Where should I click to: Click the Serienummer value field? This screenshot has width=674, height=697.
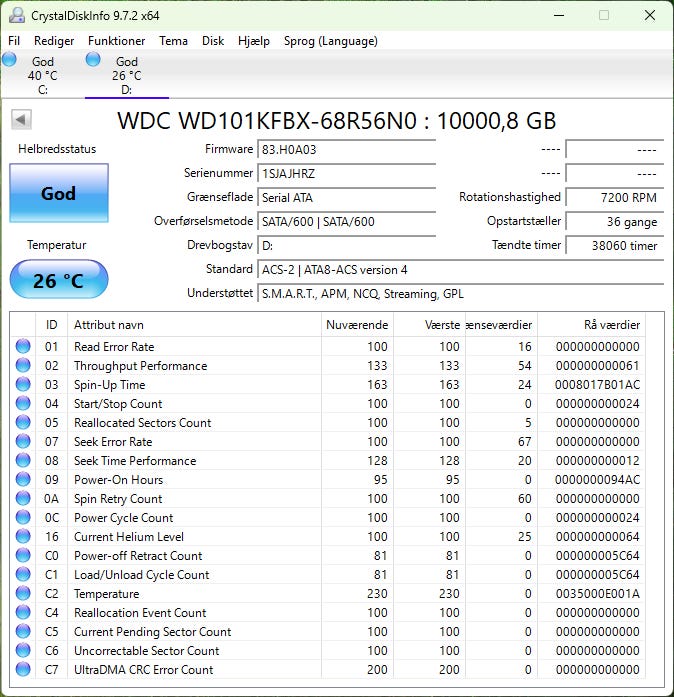pyautogui.click(x=346, y=173)
